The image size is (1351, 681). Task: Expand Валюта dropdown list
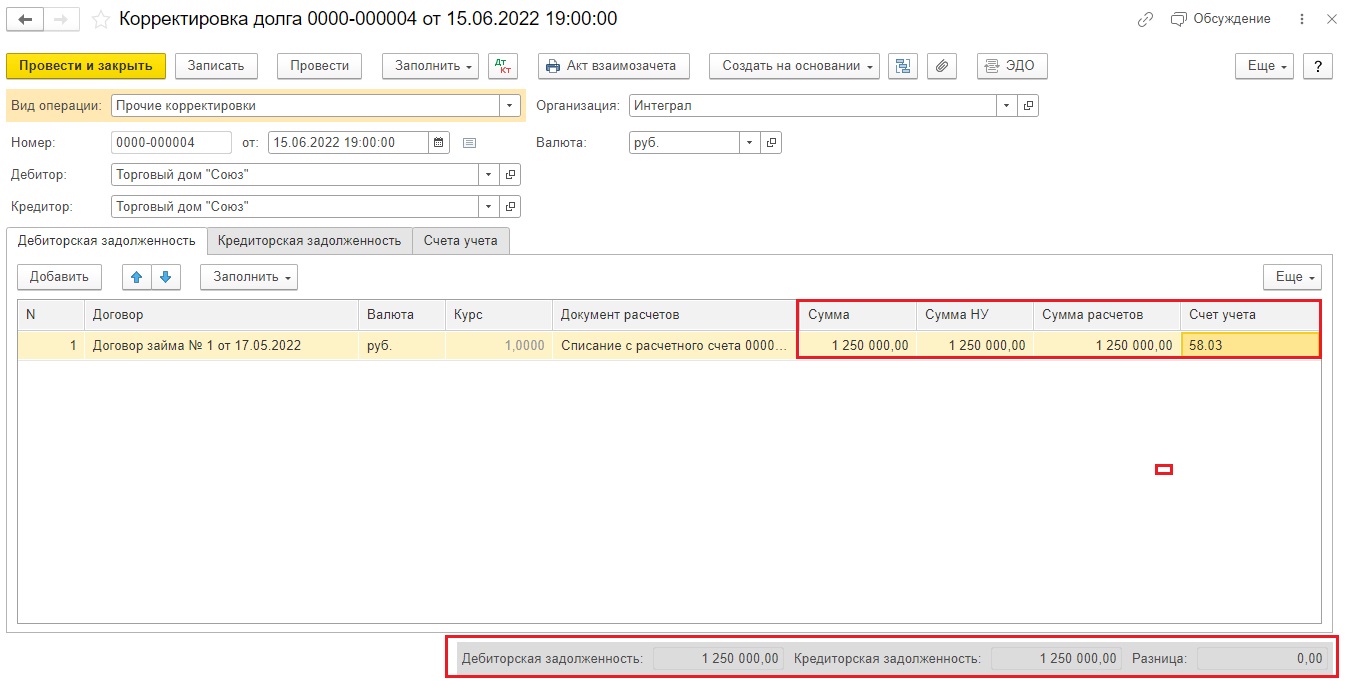pyautogui.click(x=749, y=142)
